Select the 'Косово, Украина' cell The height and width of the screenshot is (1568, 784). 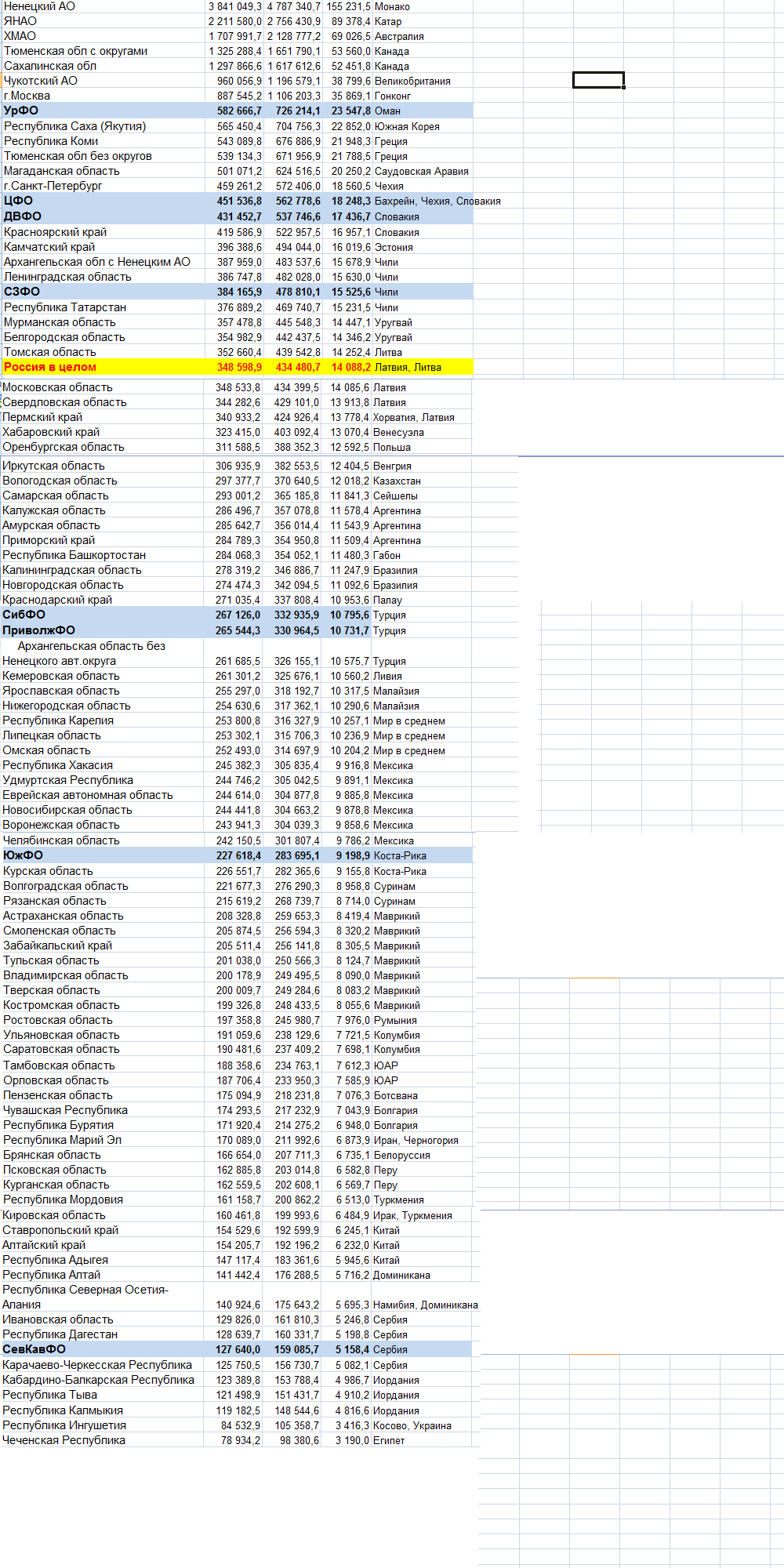click(412, 1425)
